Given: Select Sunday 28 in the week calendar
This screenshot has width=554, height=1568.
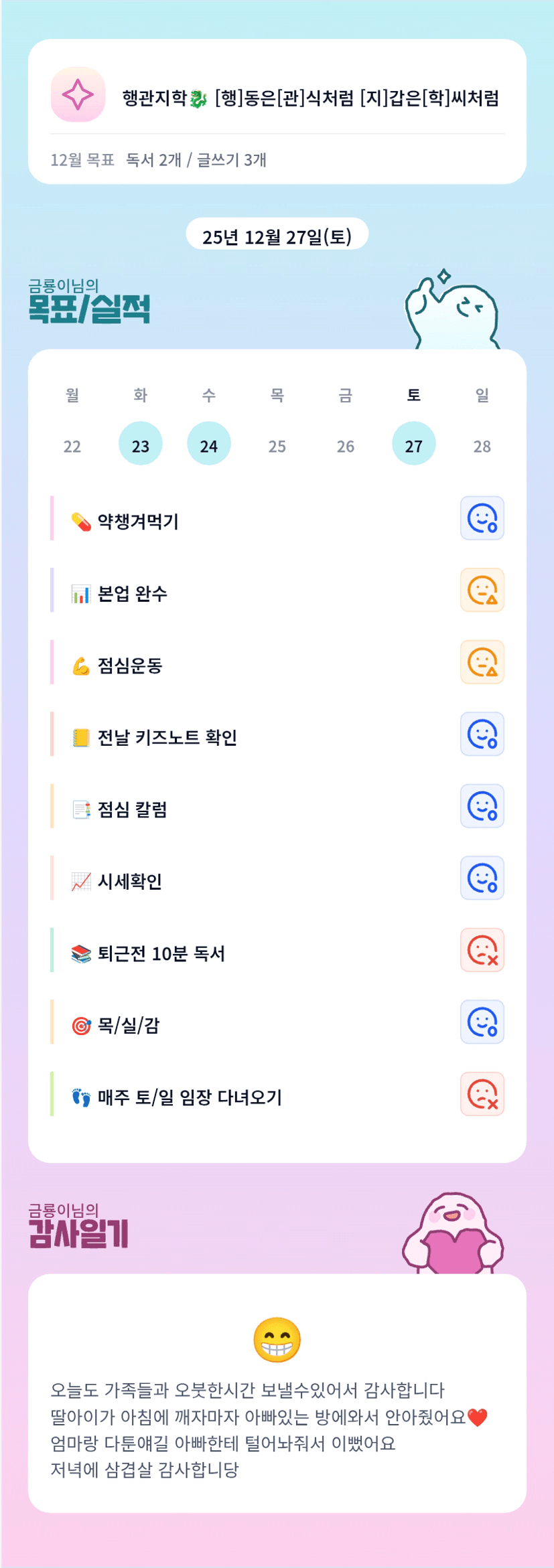Looking at the screenshot, I should 482,446.
